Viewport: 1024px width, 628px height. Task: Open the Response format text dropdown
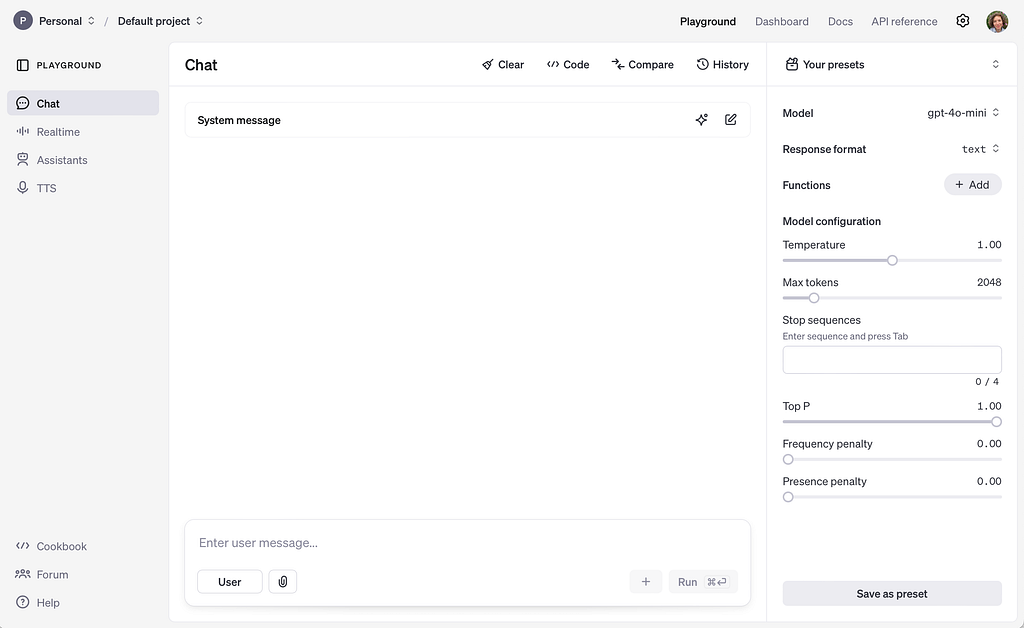pyautogui.click(x=980, y=149)
